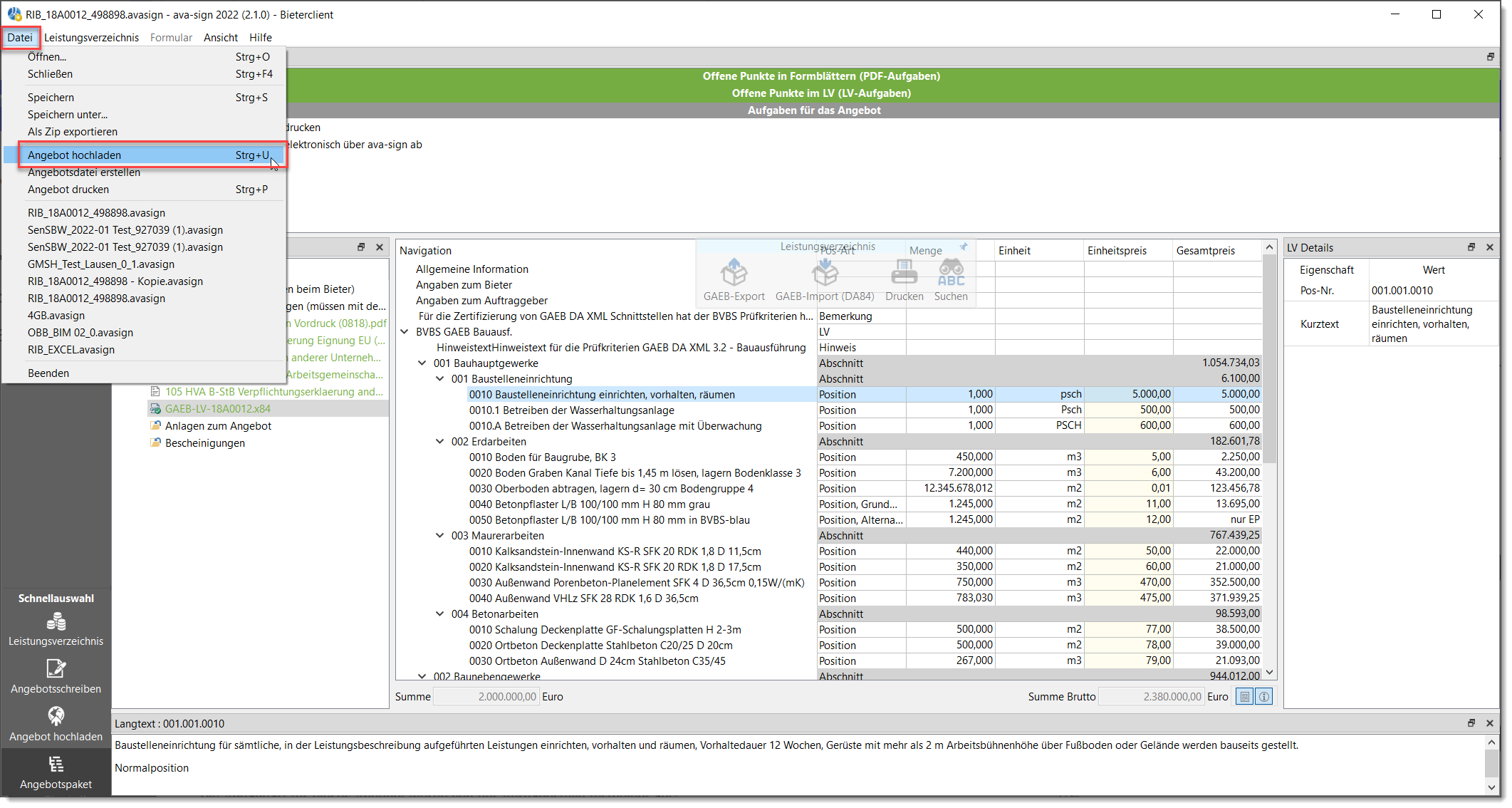The width and height of the screenshot is (1512, 808).
Task: Open the Datei menu
Action: [x=20, y=38]
